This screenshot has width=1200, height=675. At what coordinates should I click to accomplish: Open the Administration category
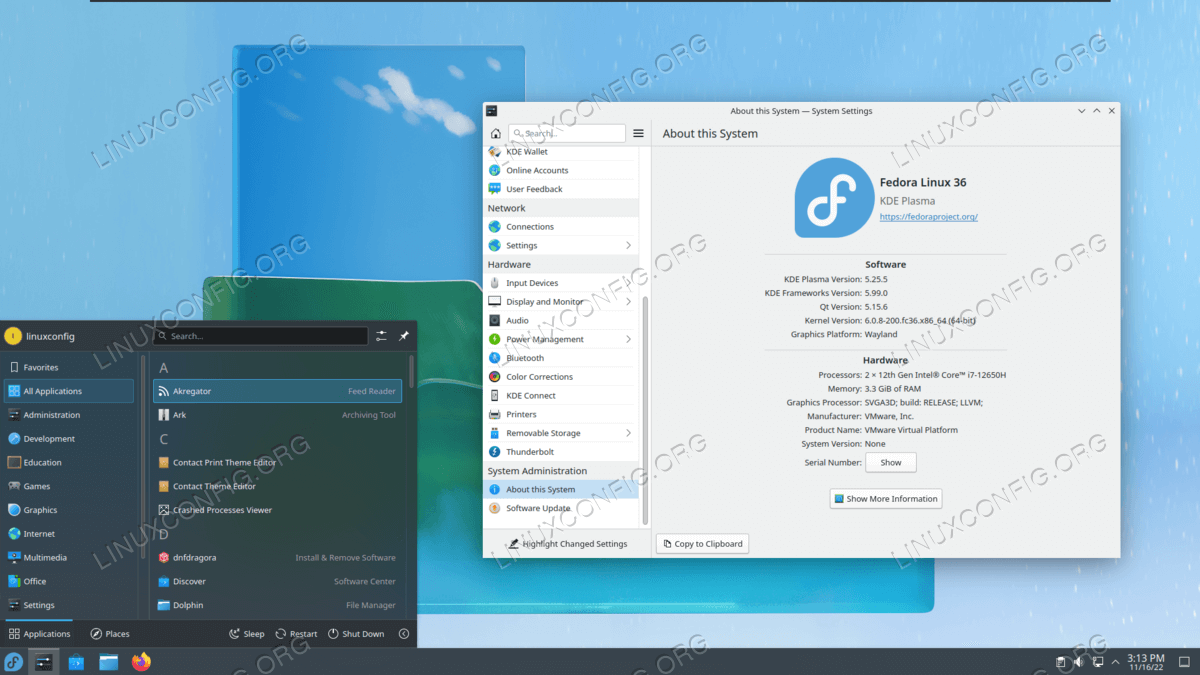(69, 415)
